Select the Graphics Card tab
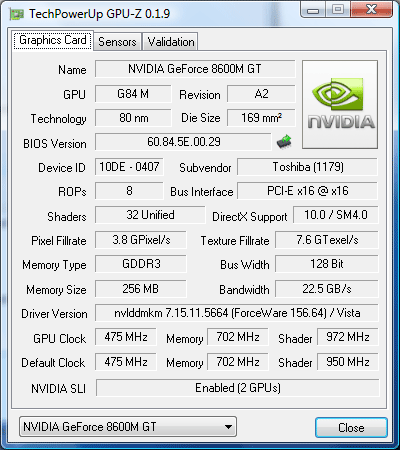400x450 pixels. [53, 40]
